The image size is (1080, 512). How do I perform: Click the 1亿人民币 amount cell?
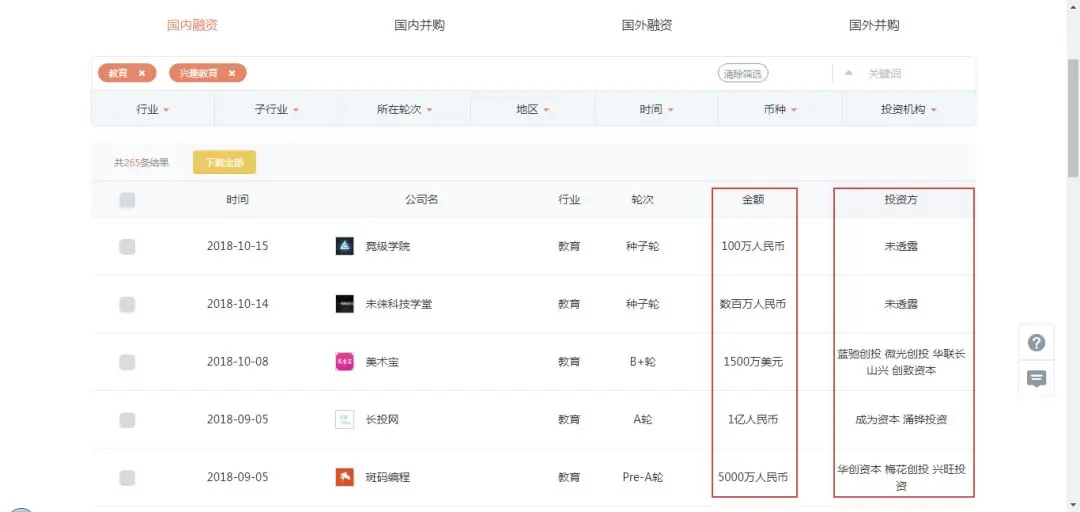tap(753, 419)
